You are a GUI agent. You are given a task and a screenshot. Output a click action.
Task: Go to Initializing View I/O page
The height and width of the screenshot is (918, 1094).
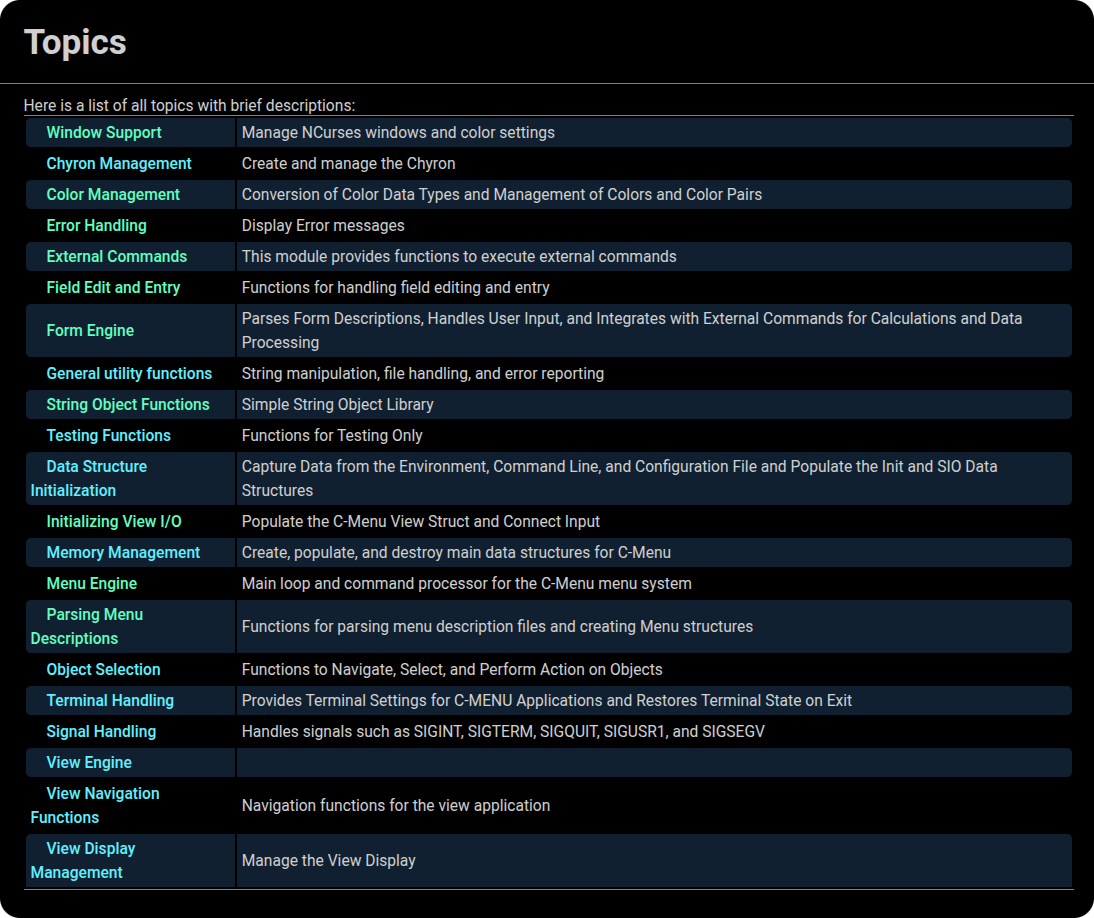point(114,521)
